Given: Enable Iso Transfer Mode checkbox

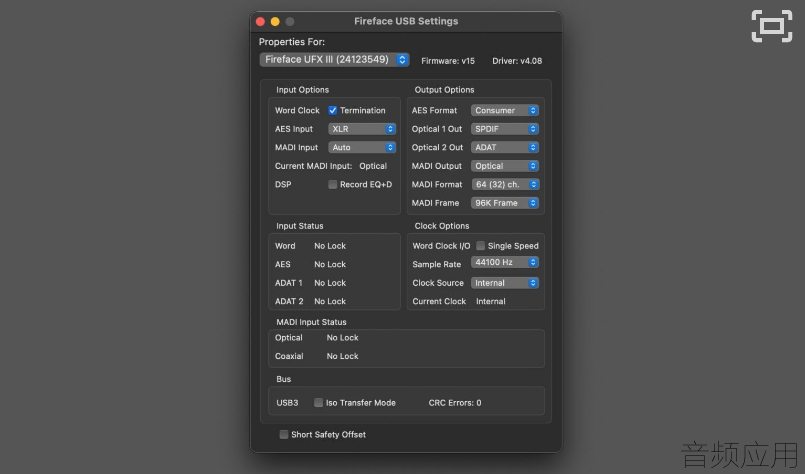Looking at the screenshot, I should (x=318, y=403).
